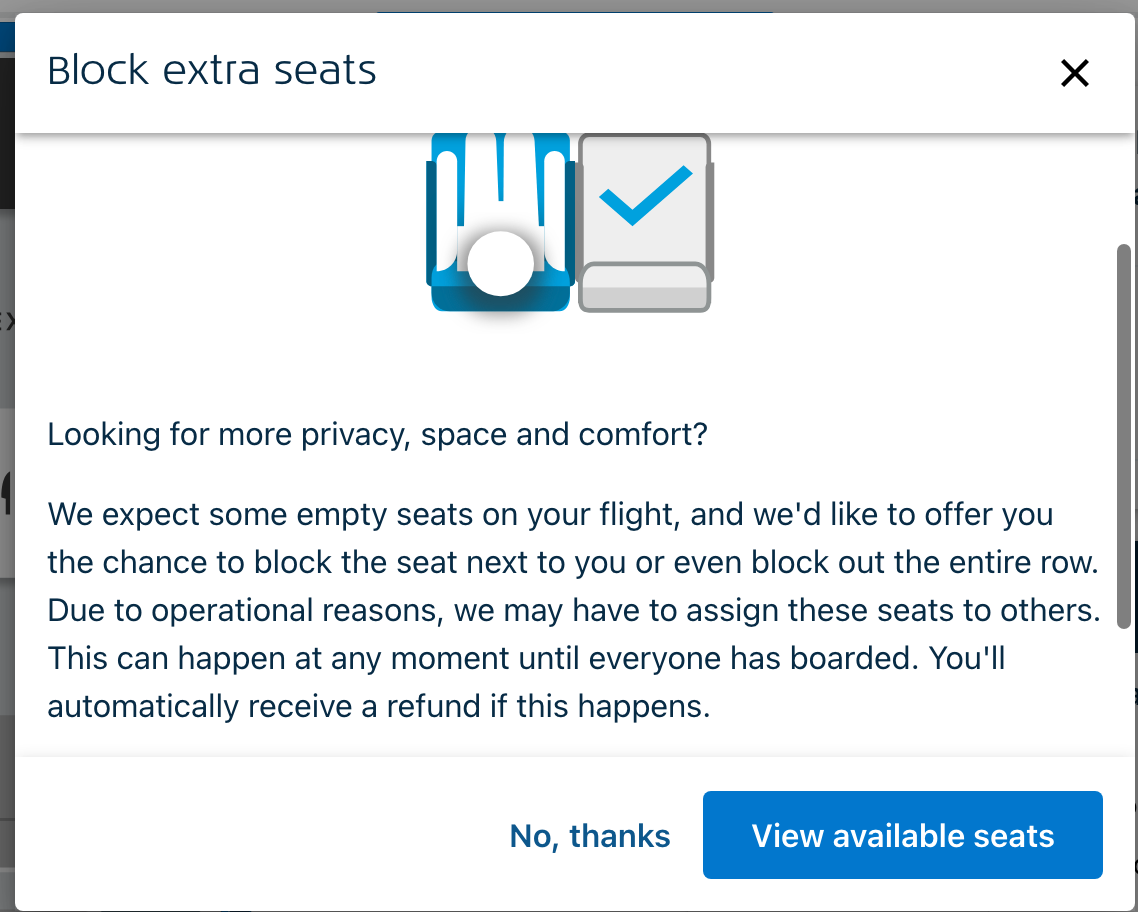
Task: Decline the offer with No, thanks
Action: (x=590, y=835)
